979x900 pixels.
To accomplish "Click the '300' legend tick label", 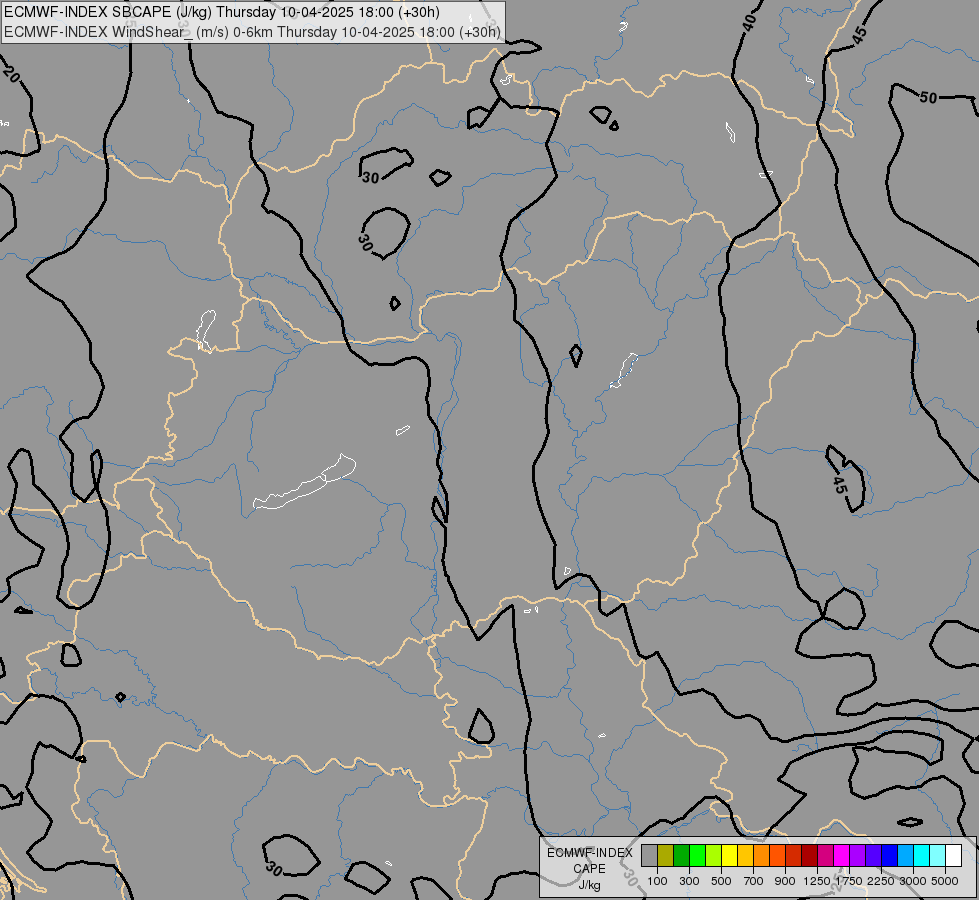I will tap(689, 881).
